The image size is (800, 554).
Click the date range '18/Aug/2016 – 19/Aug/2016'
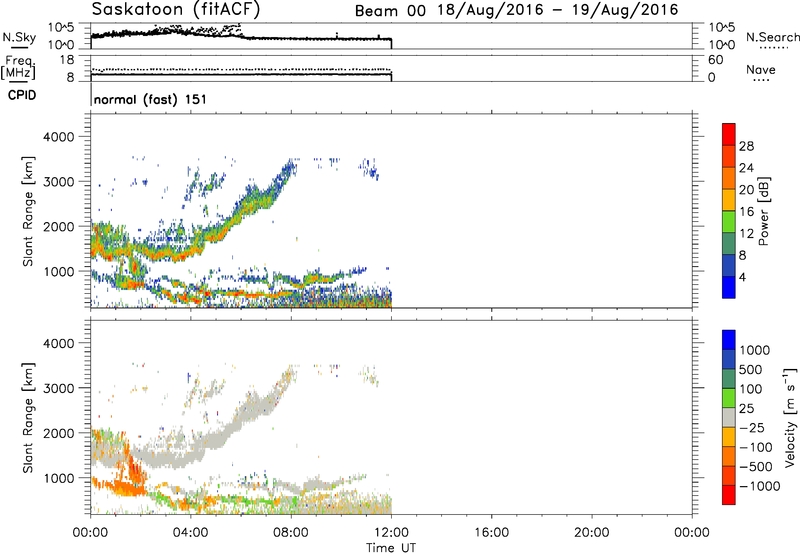(x=558, y=10)
